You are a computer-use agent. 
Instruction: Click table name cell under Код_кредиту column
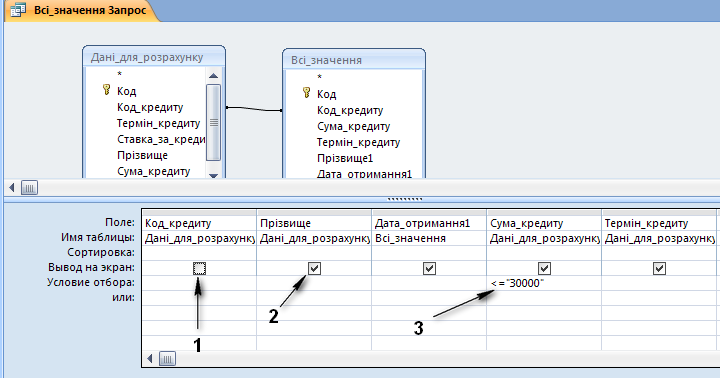pyautogui.click(x=199, y=238)
